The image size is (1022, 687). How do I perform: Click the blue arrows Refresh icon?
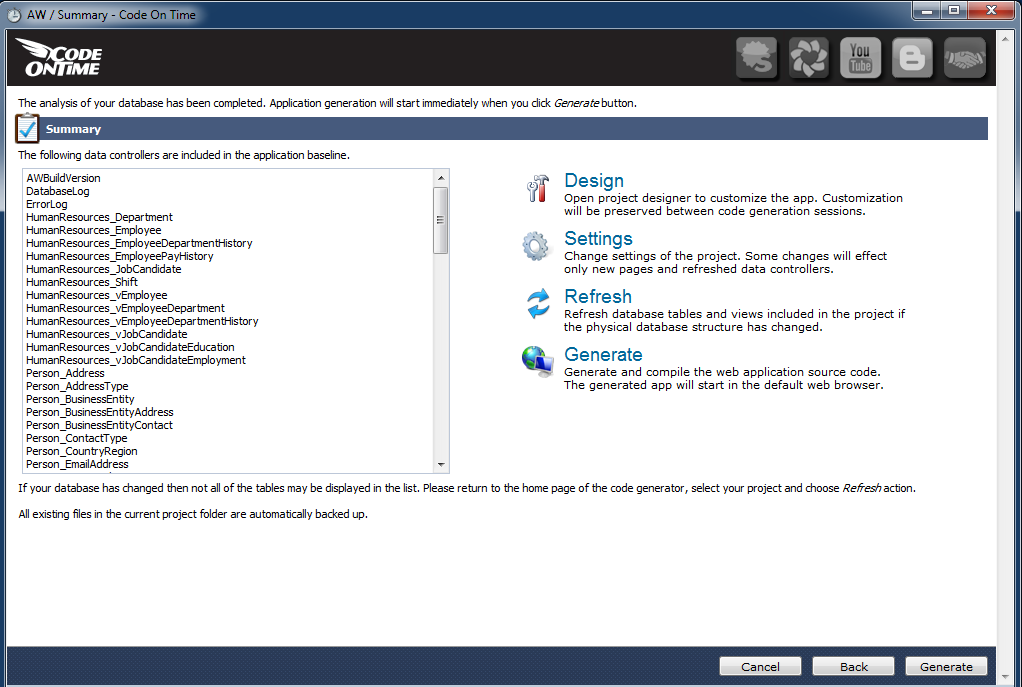tap(538, 304)
